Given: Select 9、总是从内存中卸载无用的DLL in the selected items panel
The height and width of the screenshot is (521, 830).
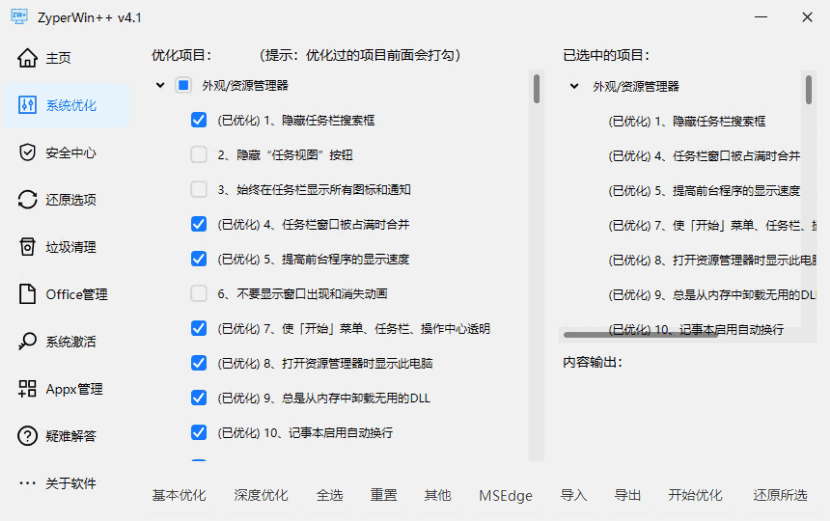Looking at the screenshot, I should coord(712,294).
